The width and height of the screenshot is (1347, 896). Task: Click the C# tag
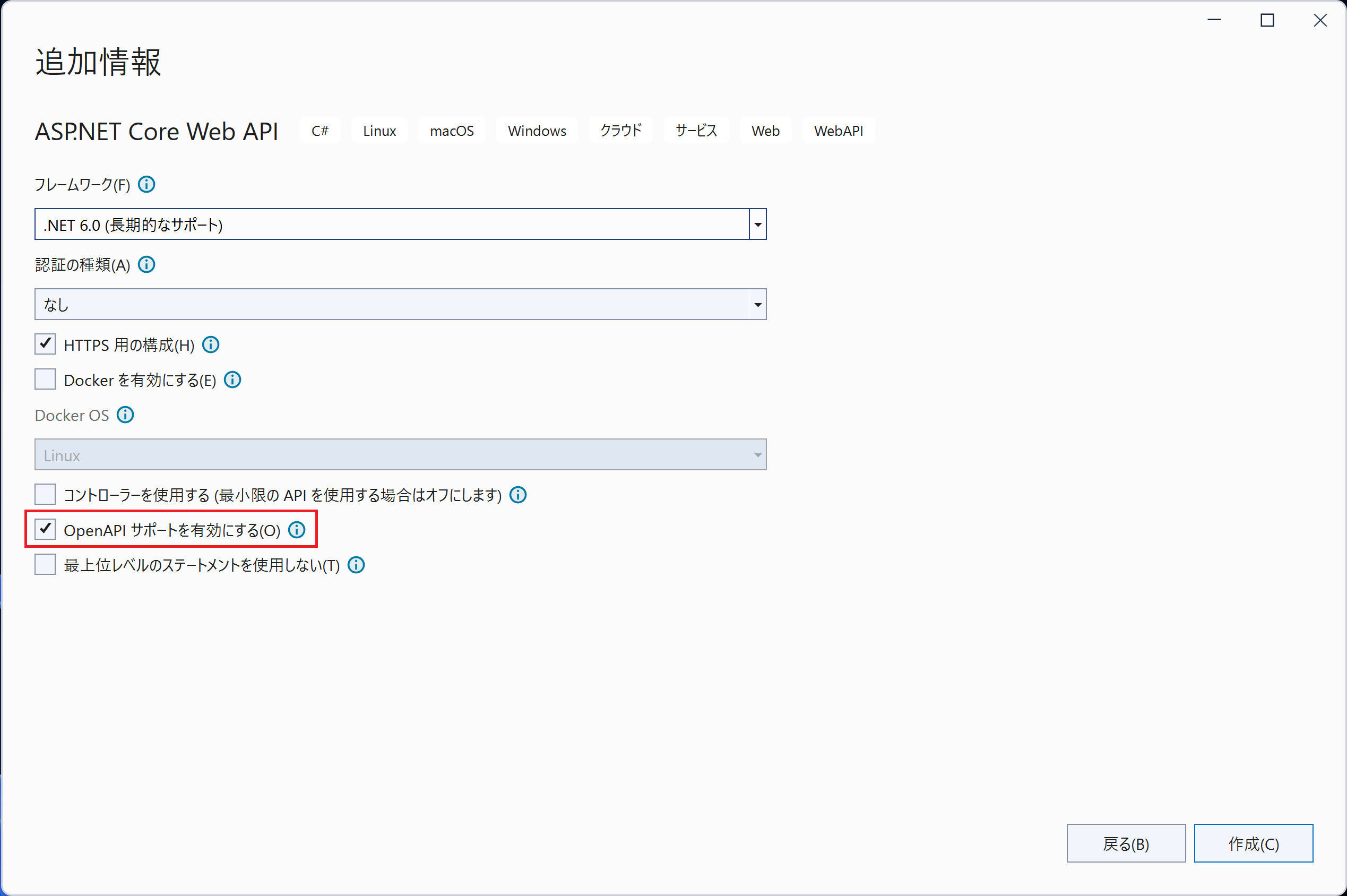[320, 131]
